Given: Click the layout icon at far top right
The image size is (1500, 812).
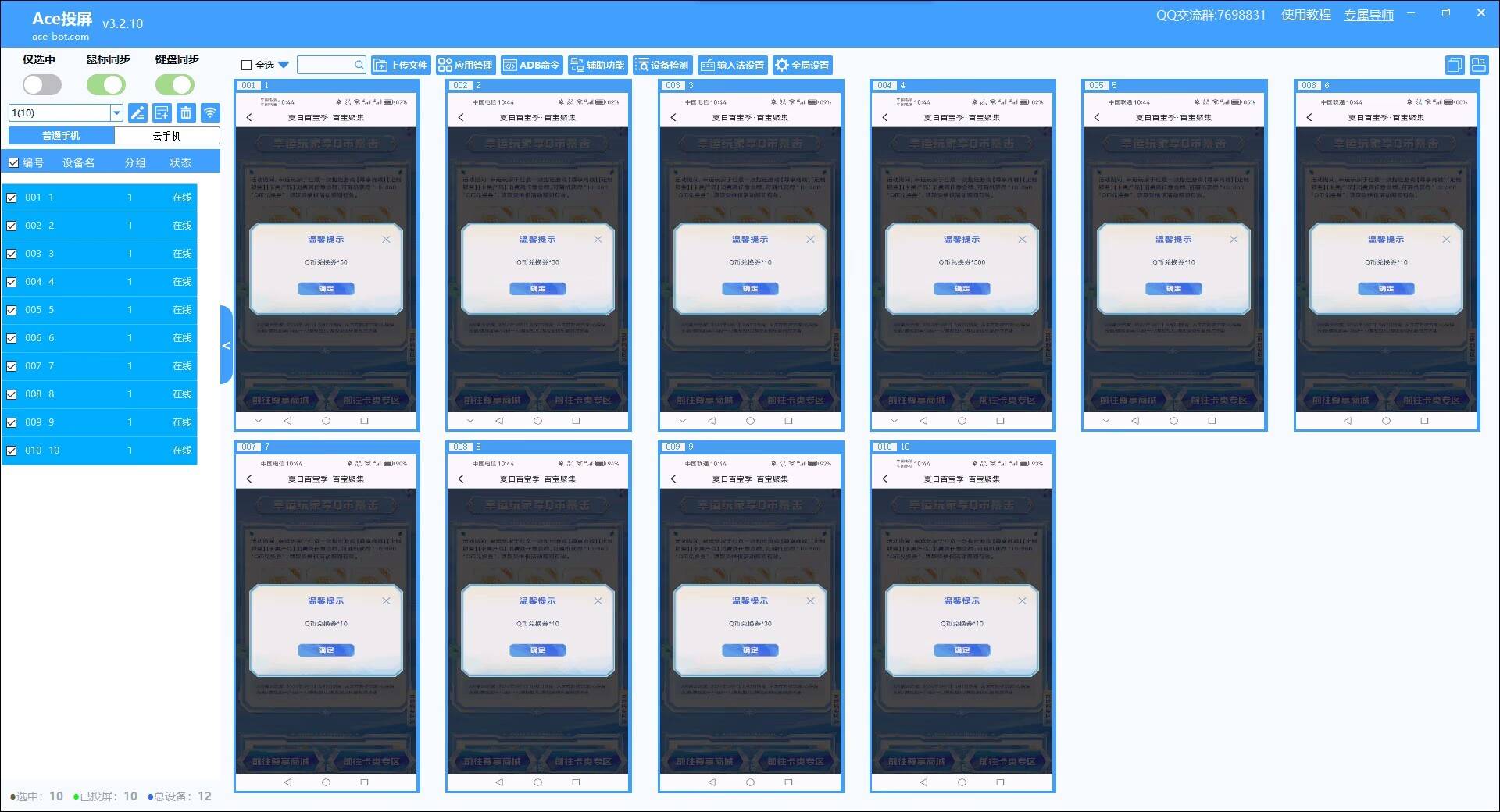Looking at the screenshot, I should [1479, 65].
